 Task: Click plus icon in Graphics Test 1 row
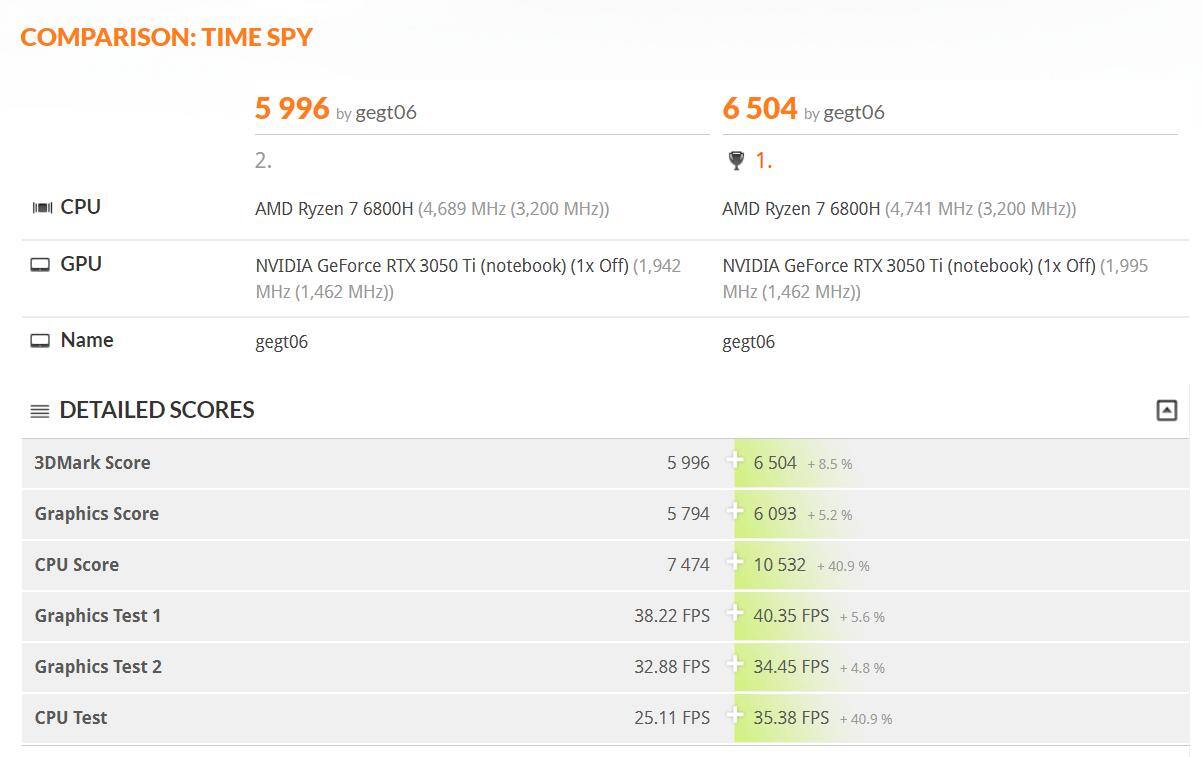[735, 614]
